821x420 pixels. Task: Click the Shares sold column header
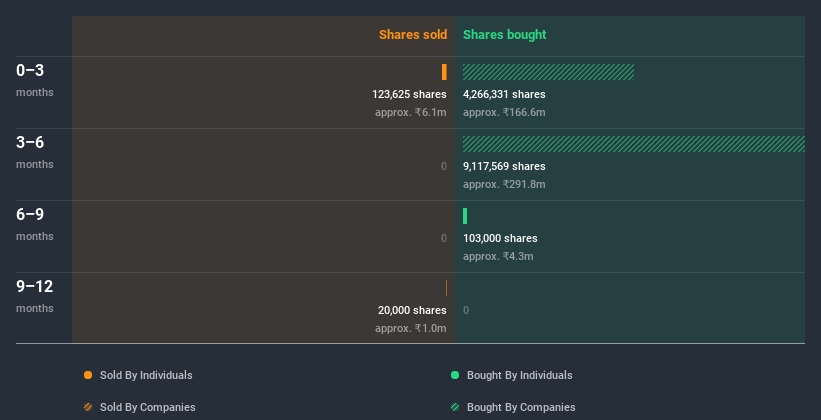click(413, 35)
